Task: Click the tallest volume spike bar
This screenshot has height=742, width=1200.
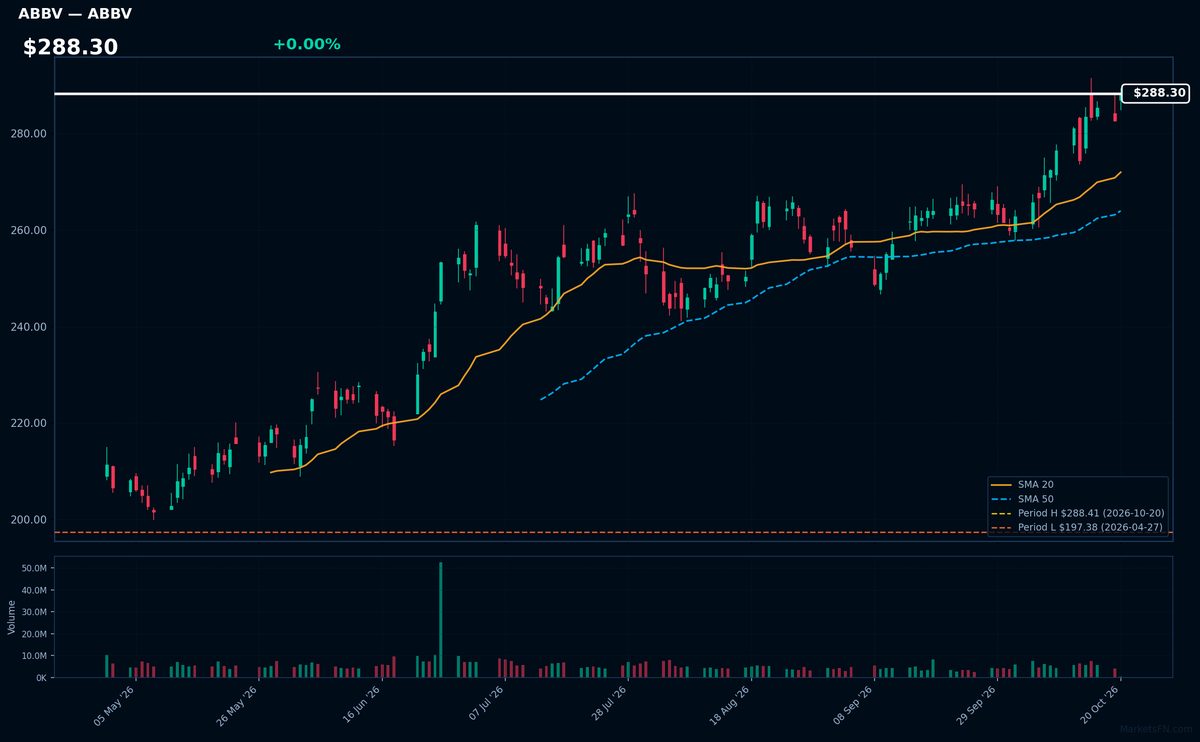Action: click(x=440, y=620)
